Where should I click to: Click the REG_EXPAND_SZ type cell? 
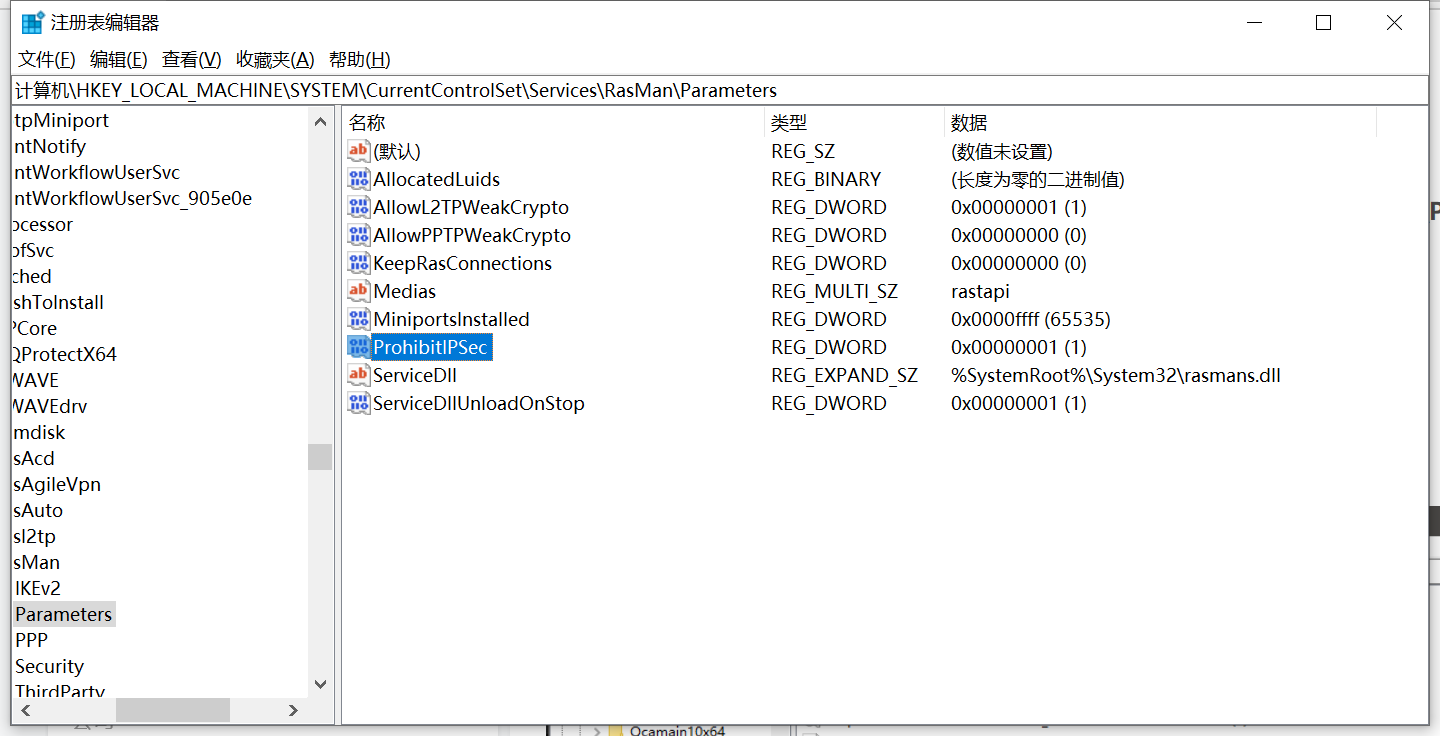844,375
